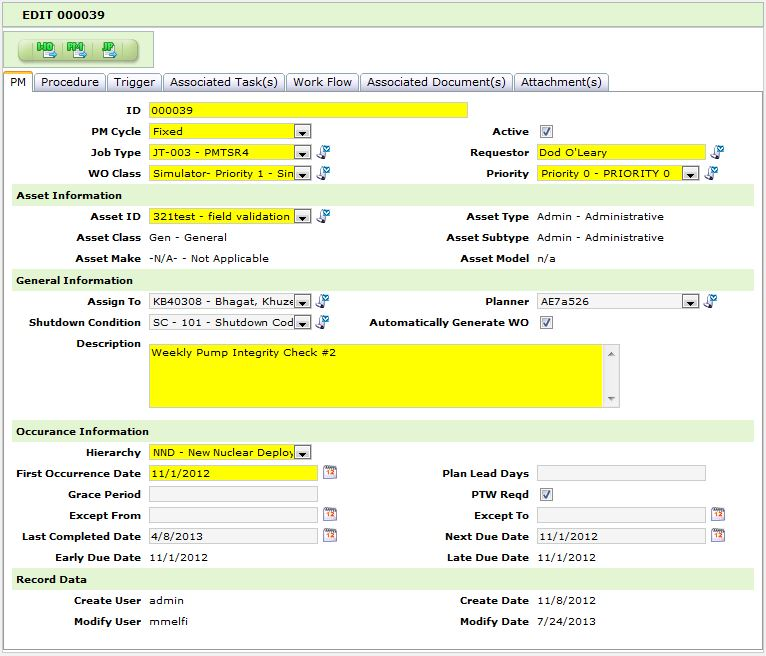Expand the PM Cycle dropdown
The height and width of the screenshot is (656, 766).
coord(303,132)
